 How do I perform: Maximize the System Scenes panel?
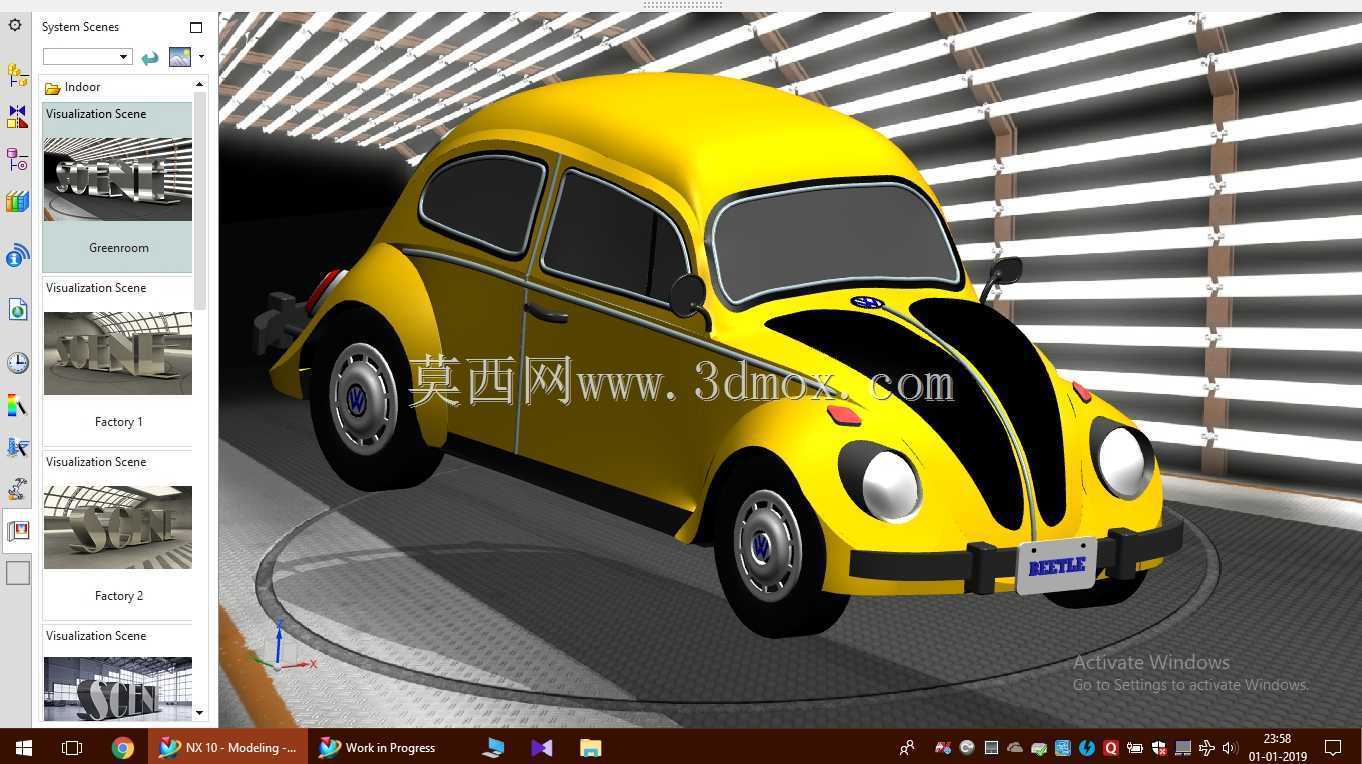[x=196, y=27]
